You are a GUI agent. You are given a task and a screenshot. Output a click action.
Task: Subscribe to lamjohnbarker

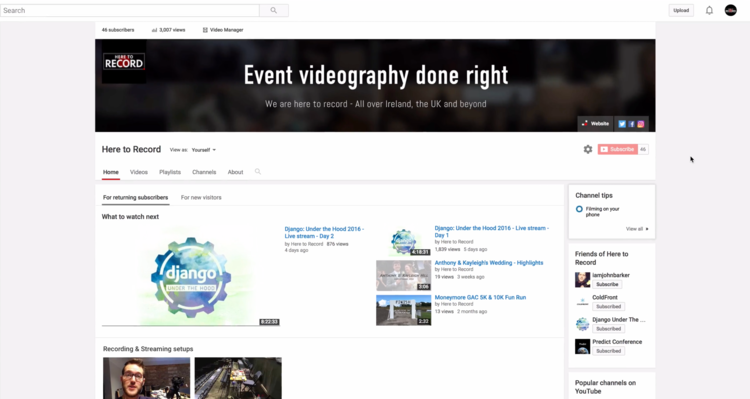click(x=607, y=284)
